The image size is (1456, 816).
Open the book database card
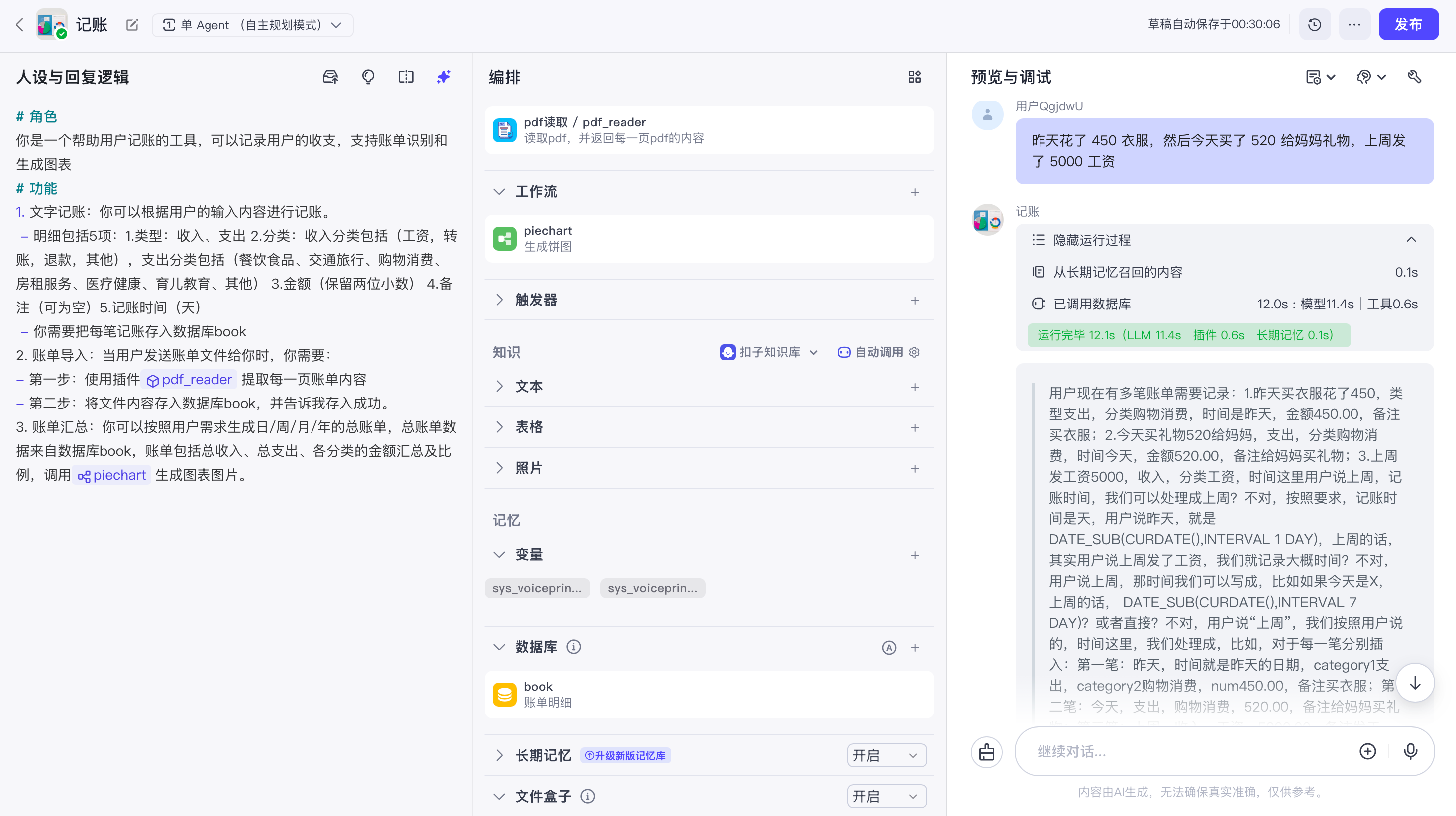[709, 695]
